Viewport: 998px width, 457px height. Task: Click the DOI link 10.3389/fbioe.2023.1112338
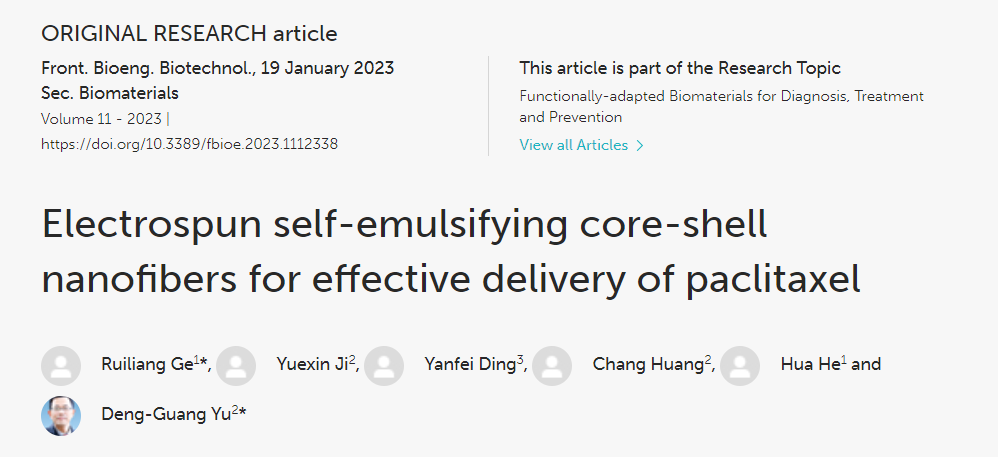tap(189, 144)
